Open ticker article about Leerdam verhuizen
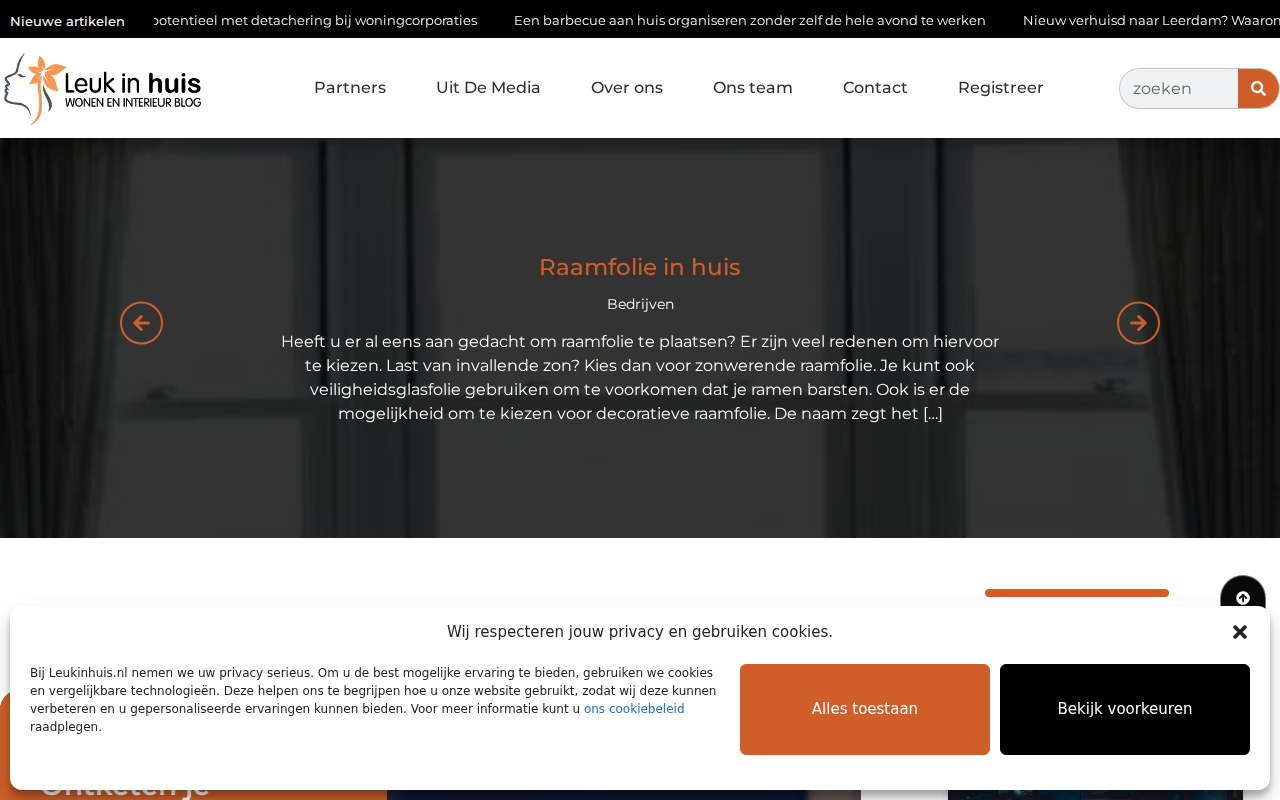The height and width of the screenshot is (800, 1280). [x=1151, y=20]
